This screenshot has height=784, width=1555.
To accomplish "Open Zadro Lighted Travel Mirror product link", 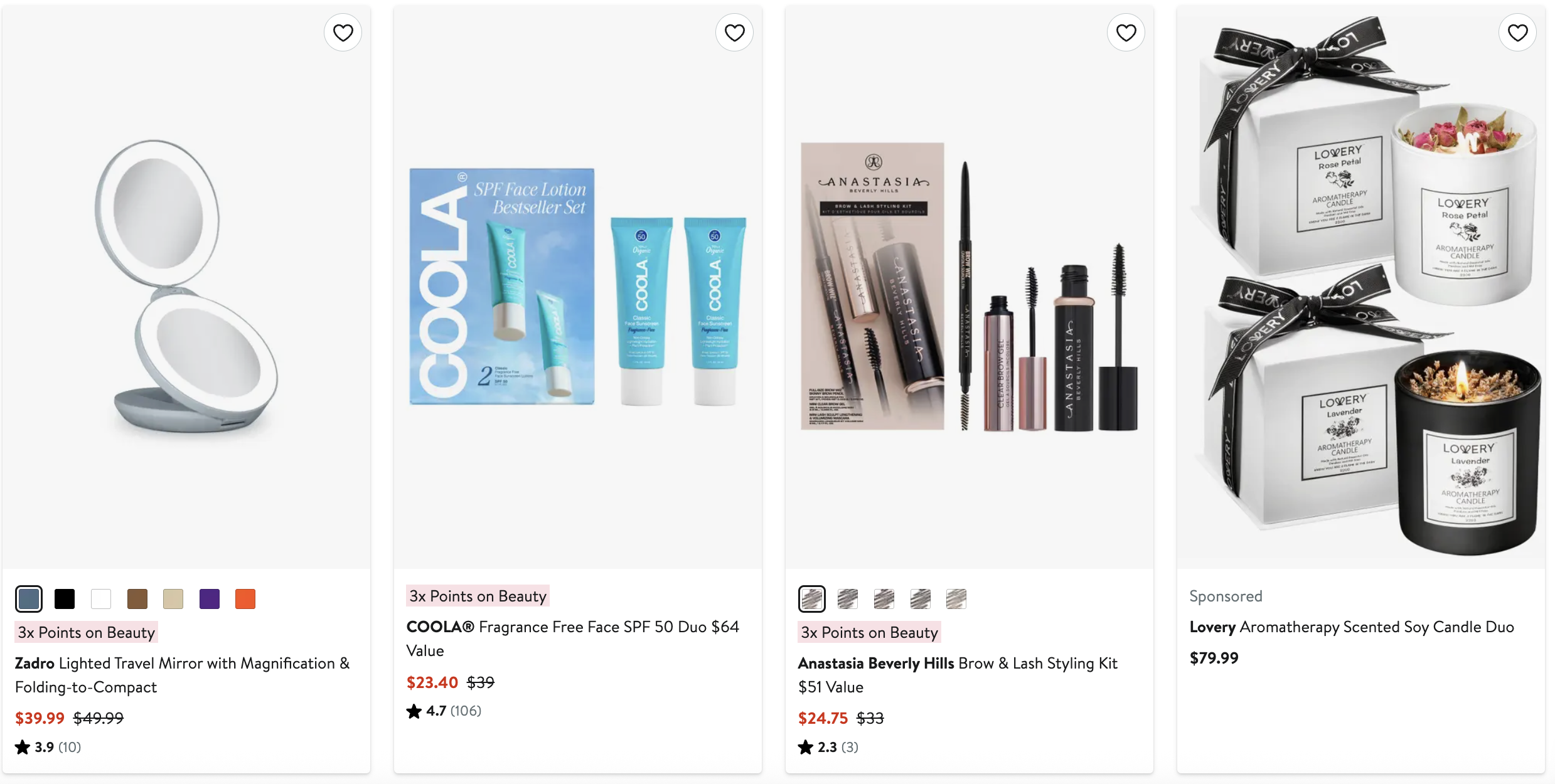I will 182,675.
